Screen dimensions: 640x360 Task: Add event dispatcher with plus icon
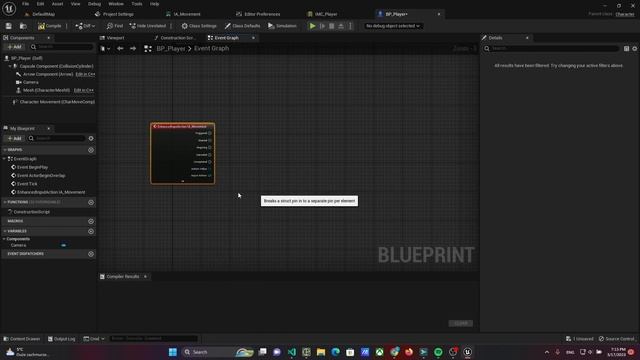coord(91,254)
